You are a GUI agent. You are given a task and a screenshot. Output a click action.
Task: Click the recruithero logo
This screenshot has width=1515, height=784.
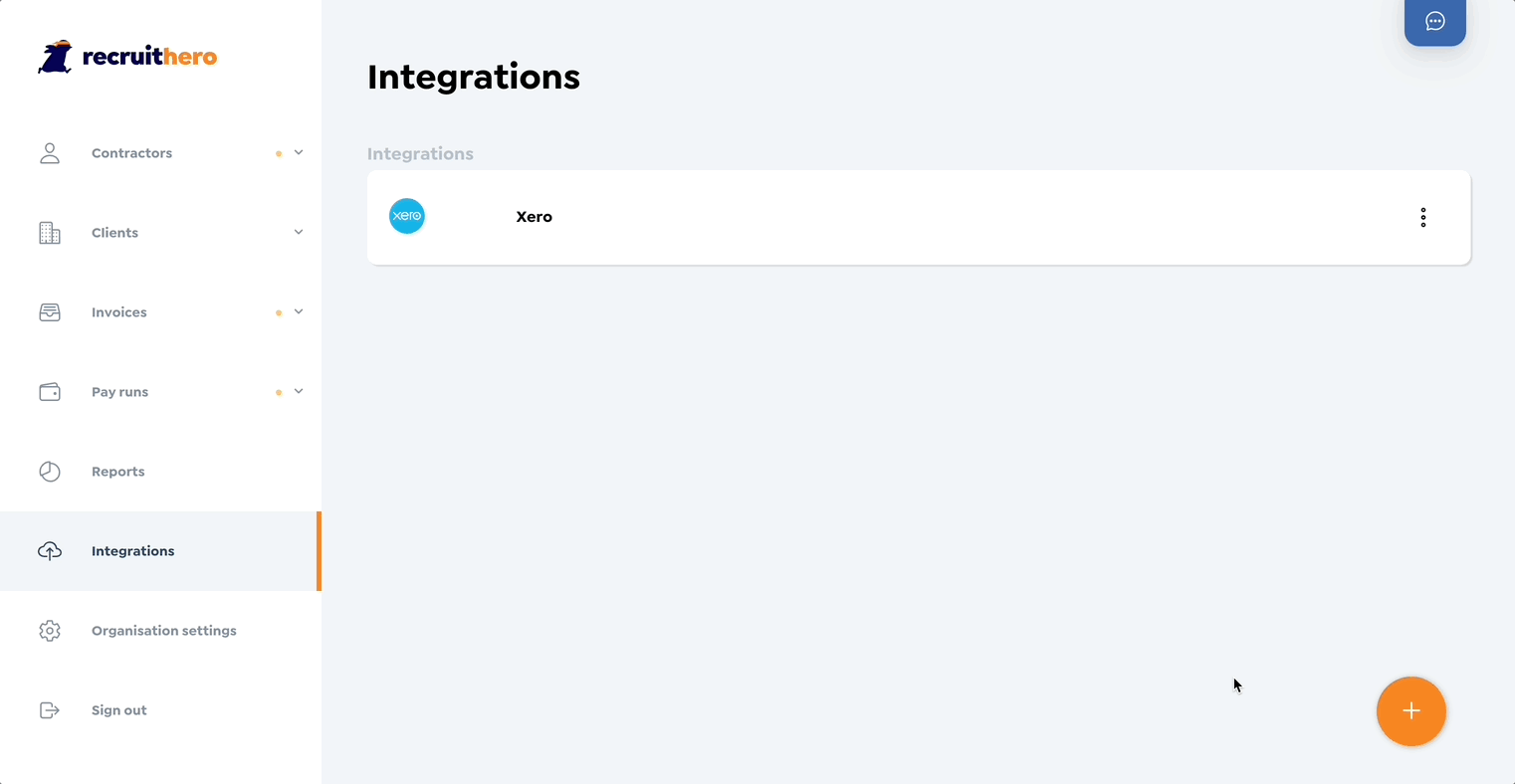(x=127, y=57)
